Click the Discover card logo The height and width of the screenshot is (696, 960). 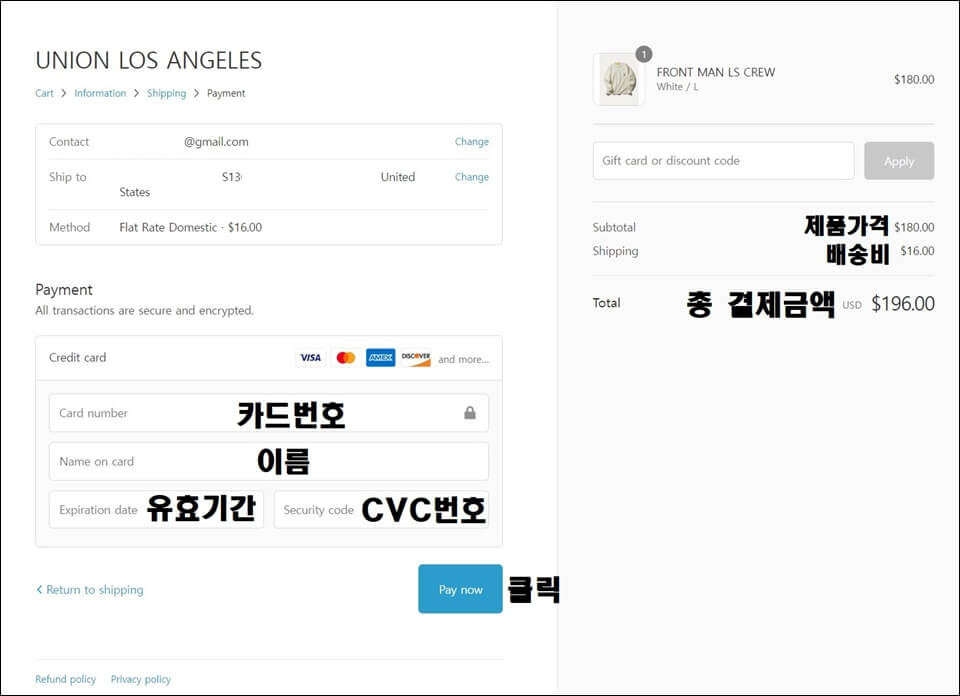click(x=416, y=357)
